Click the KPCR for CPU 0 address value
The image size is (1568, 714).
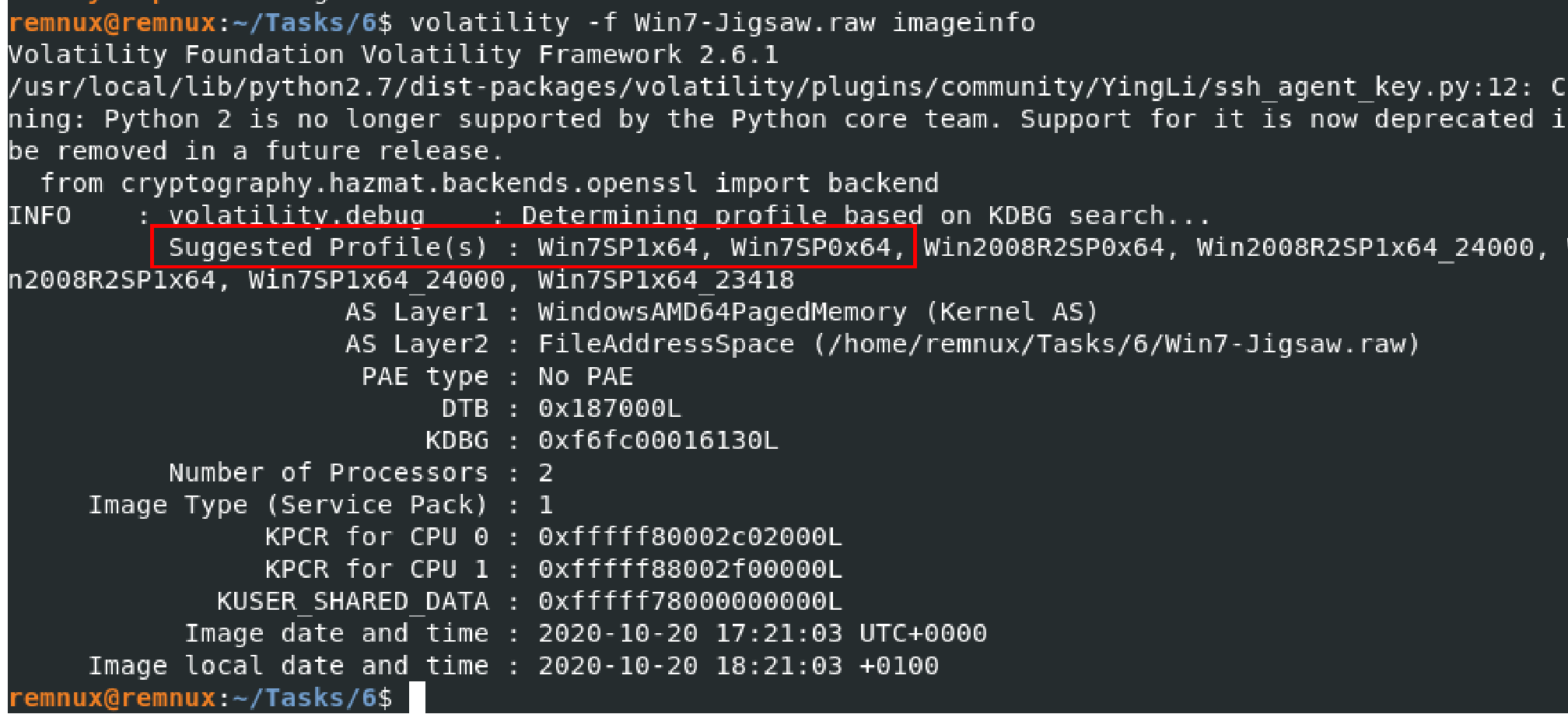click(x=690, y=537)
